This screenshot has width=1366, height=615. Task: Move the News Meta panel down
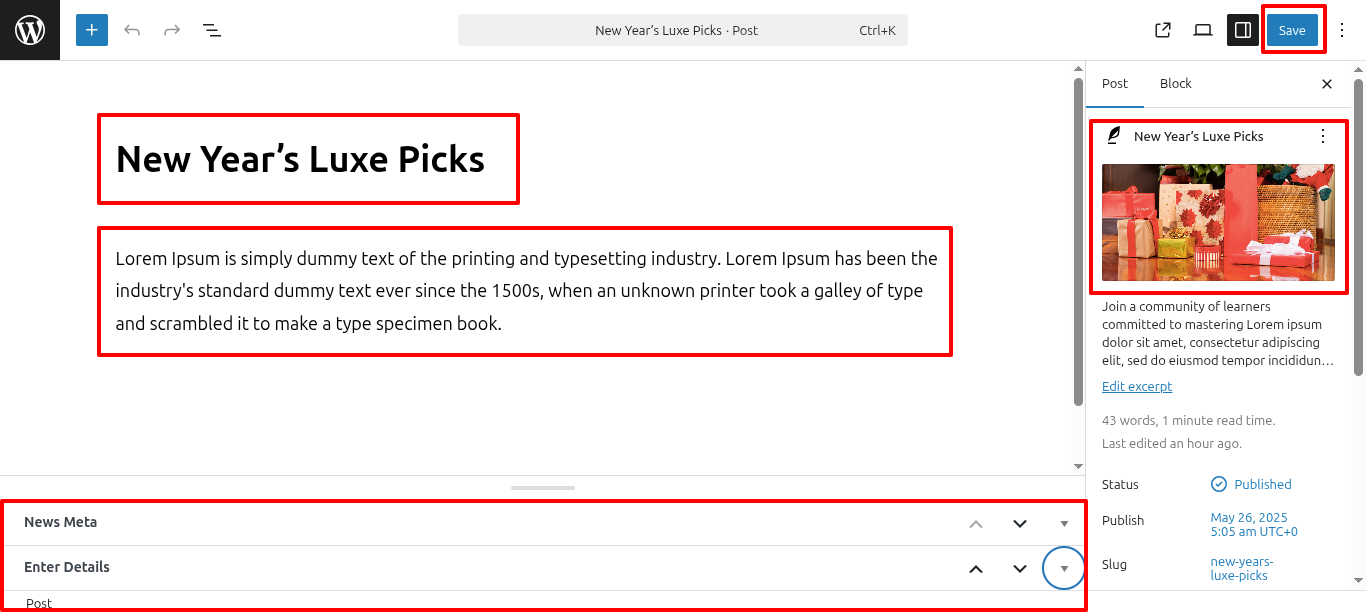click(1020, 523)
